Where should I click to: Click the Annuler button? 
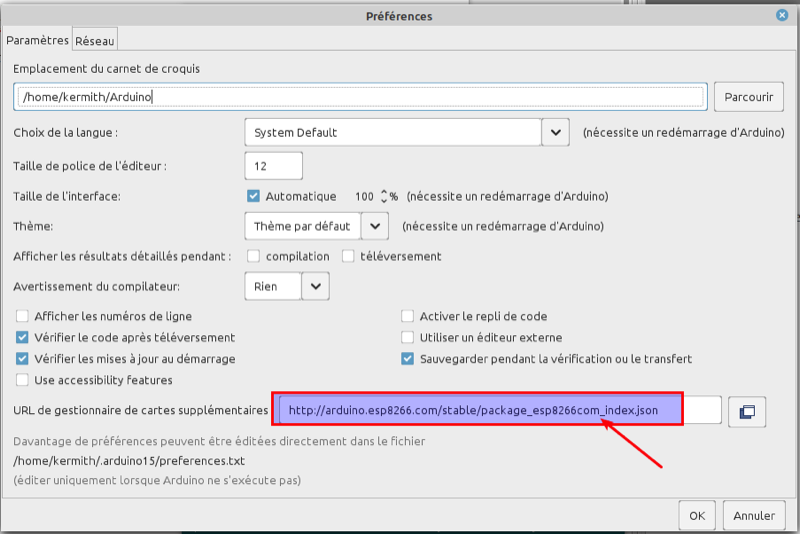[754, 516]
